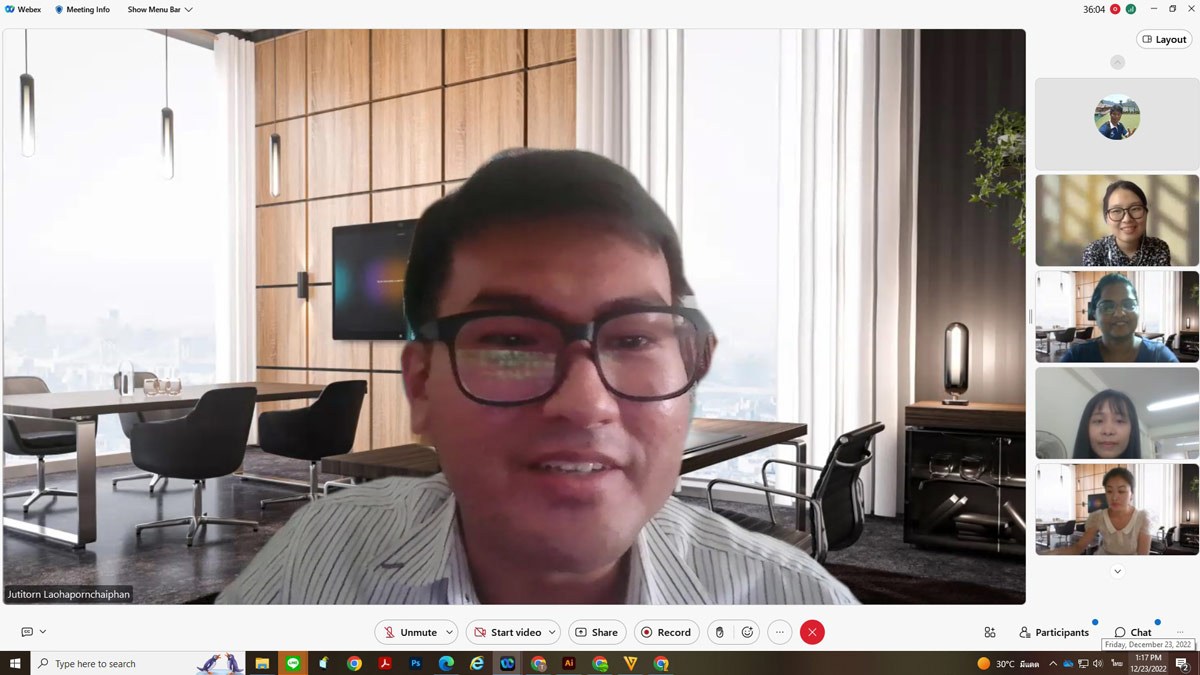Open Photoshop from the Windows taskbar
1200x675 pixels.
pos(415,663)
